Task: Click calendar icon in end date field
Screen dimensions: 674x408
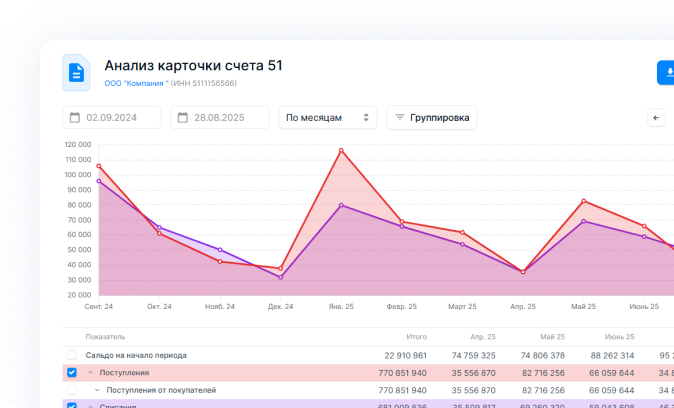Action: [182, 118]
